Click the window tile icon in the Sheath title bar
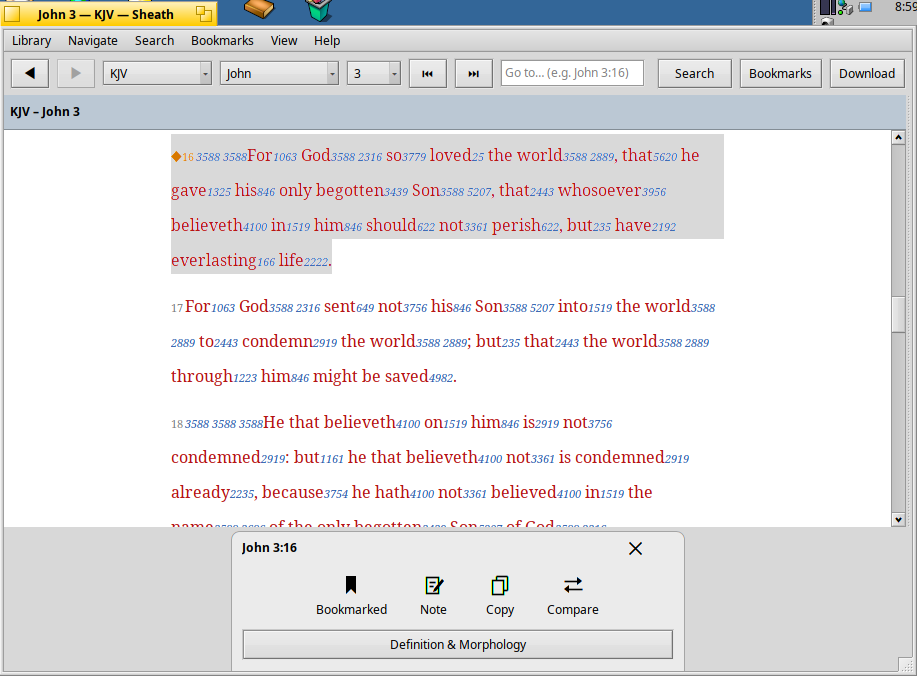The width and height of the screenshot is (917, 676). point(204,14)
